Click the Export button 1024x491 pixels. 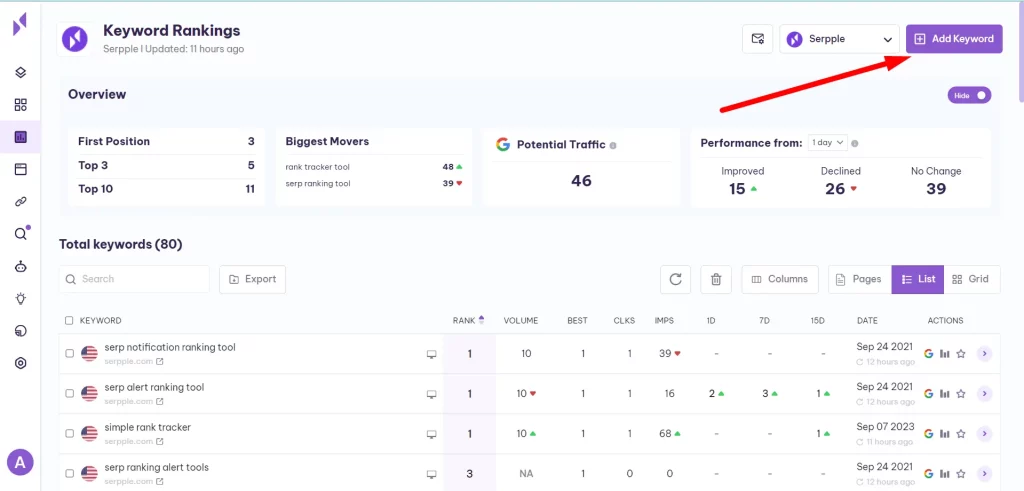pos(252,279)
